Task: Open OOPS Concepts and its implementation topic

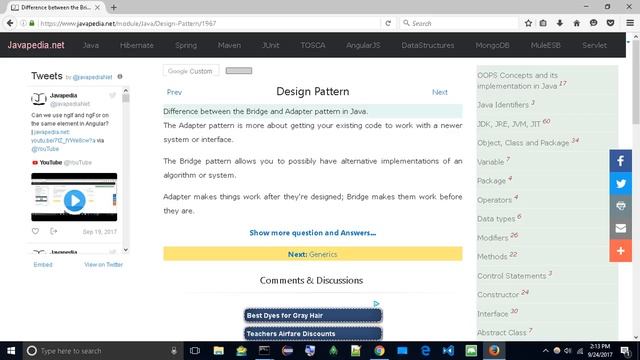Action: pos(522,80)
